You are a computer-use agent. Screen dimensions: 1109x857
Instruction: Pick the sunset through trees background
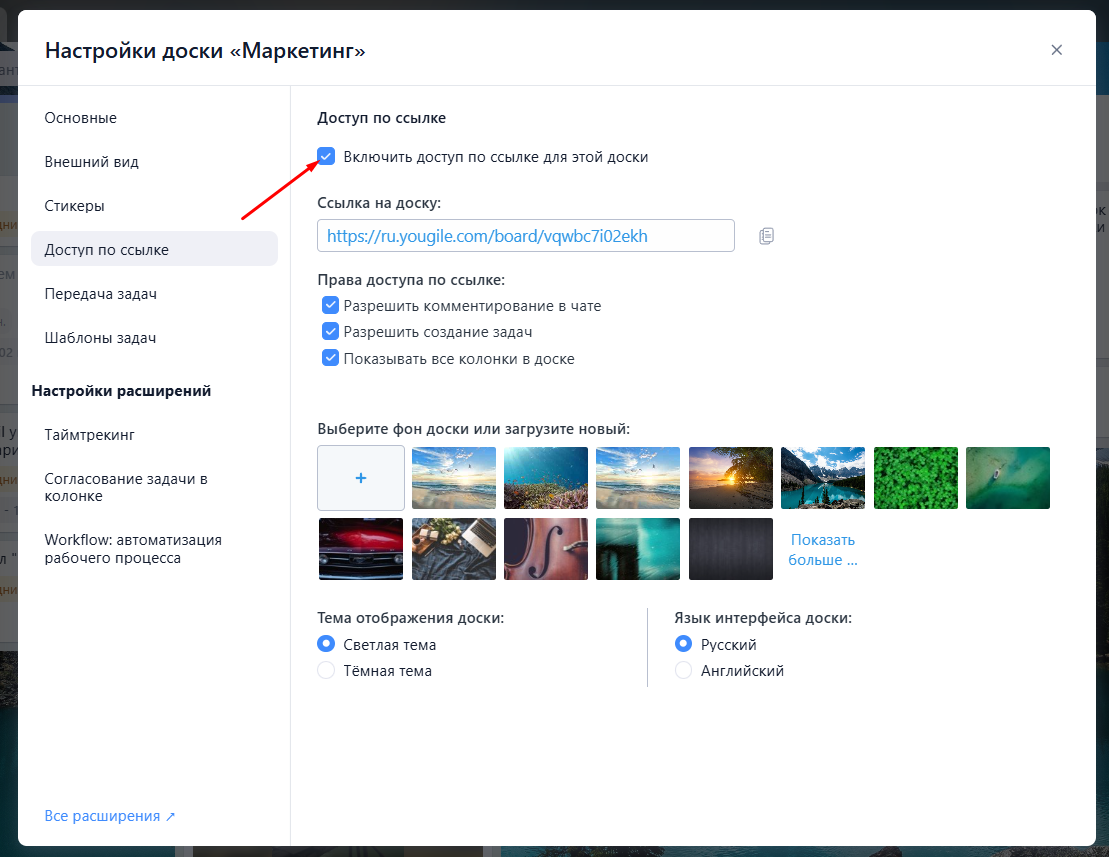click(731, 478)
